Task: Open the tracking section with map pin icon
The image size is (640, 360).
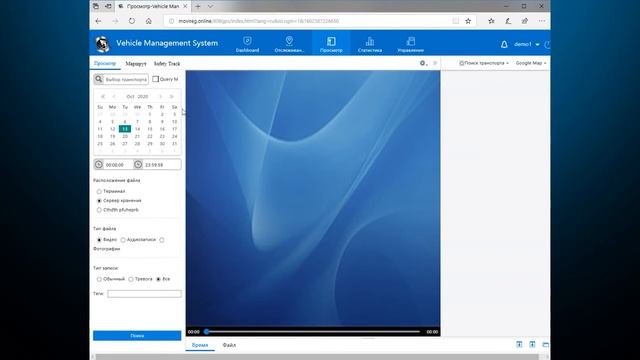Action: 289,44
